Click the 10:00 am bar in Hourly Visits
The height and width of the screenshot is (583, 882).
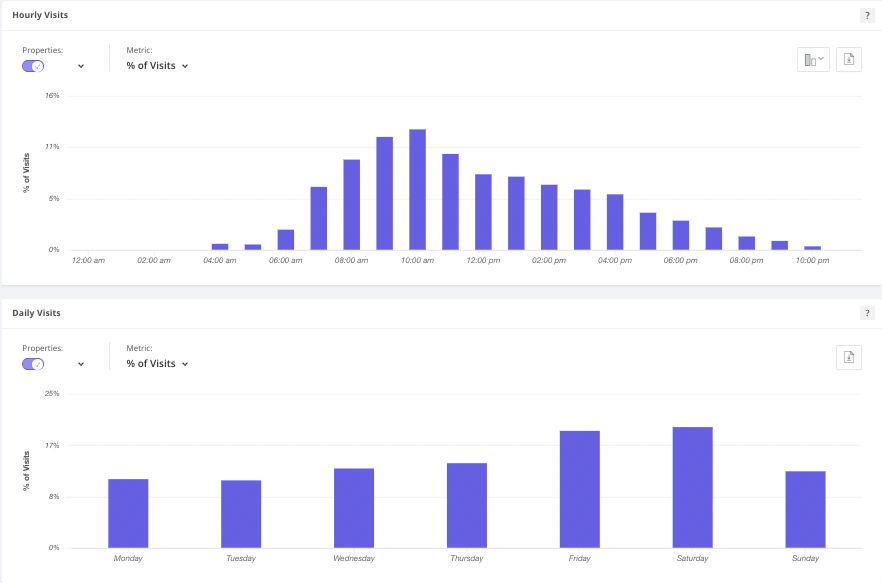(416, 190)
